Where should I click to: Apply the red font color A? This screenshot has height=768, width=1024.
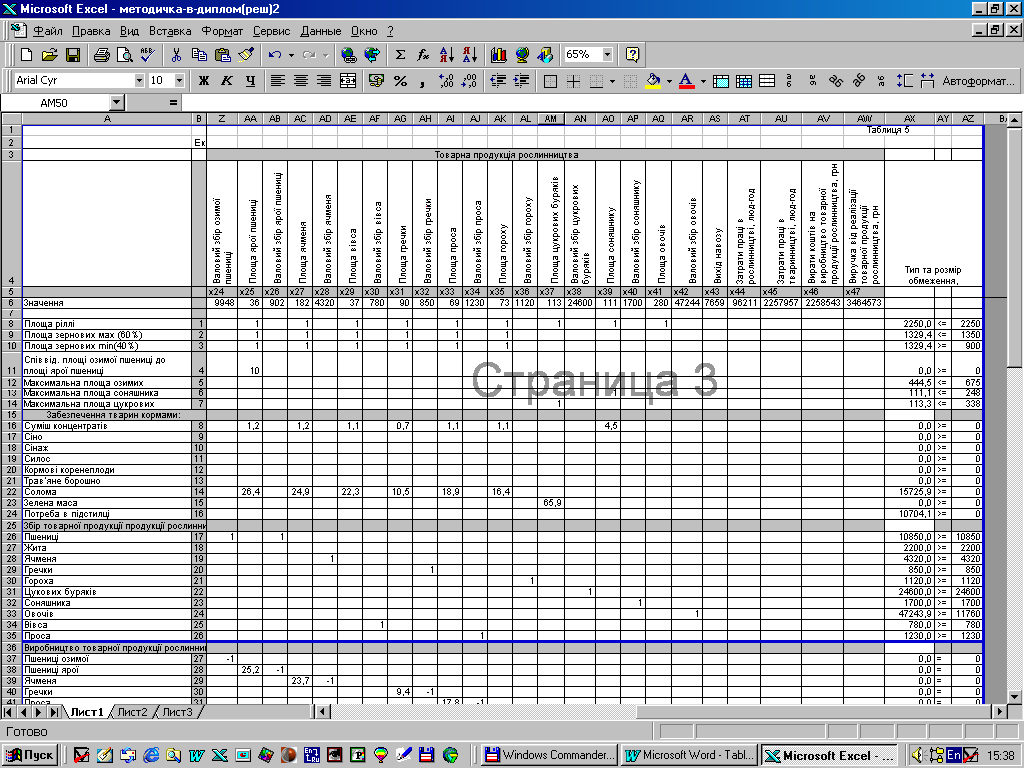686,81
